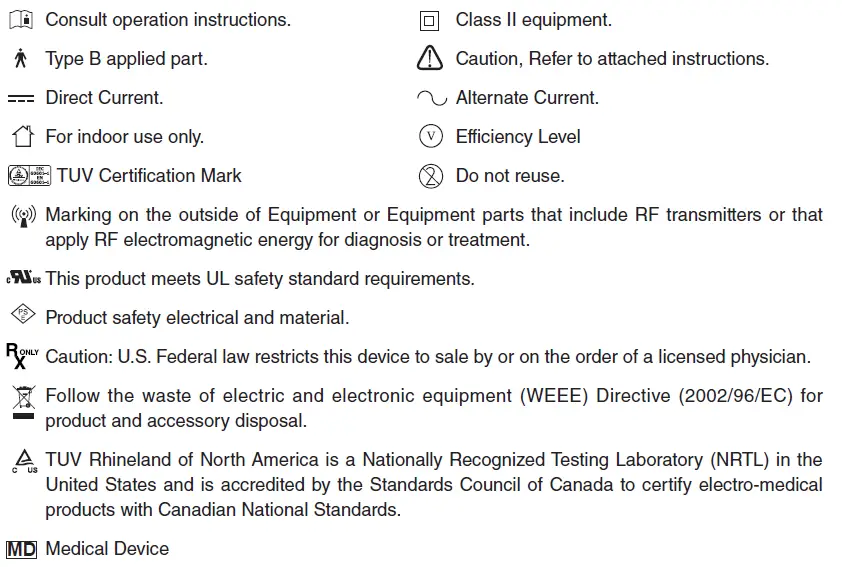Viewport: 842px width, 567px height.
Task: Click the Type B applied part person icon
Action: point(21,59)
